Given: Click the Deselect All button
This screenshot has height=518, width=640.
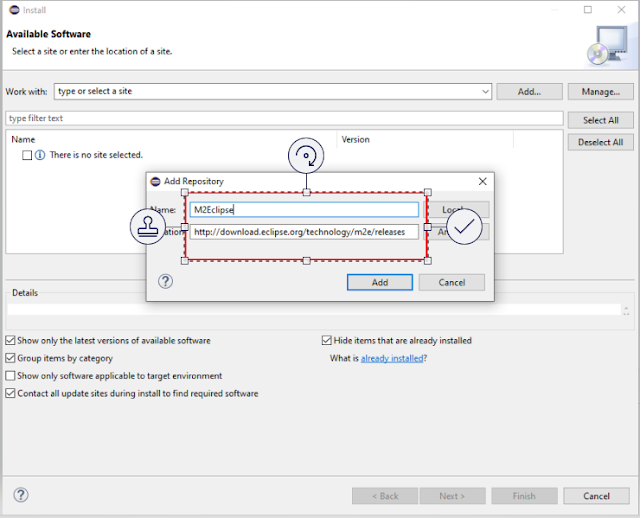Looking at the screenshot, I should tap(600, 142).
